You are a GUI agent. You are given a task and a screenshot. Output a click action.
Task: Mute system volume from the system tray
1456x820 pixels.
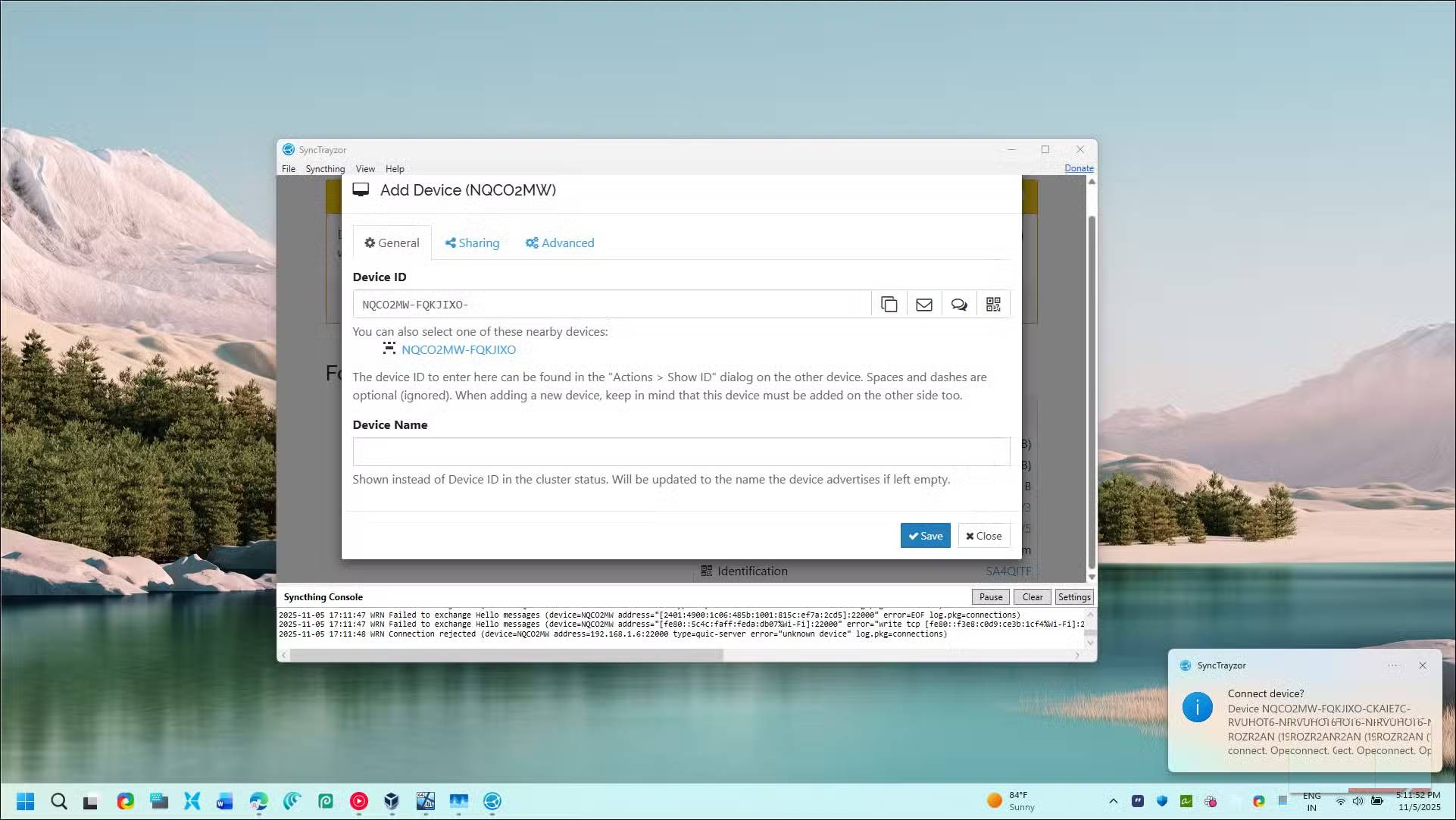pos(1358,801)
